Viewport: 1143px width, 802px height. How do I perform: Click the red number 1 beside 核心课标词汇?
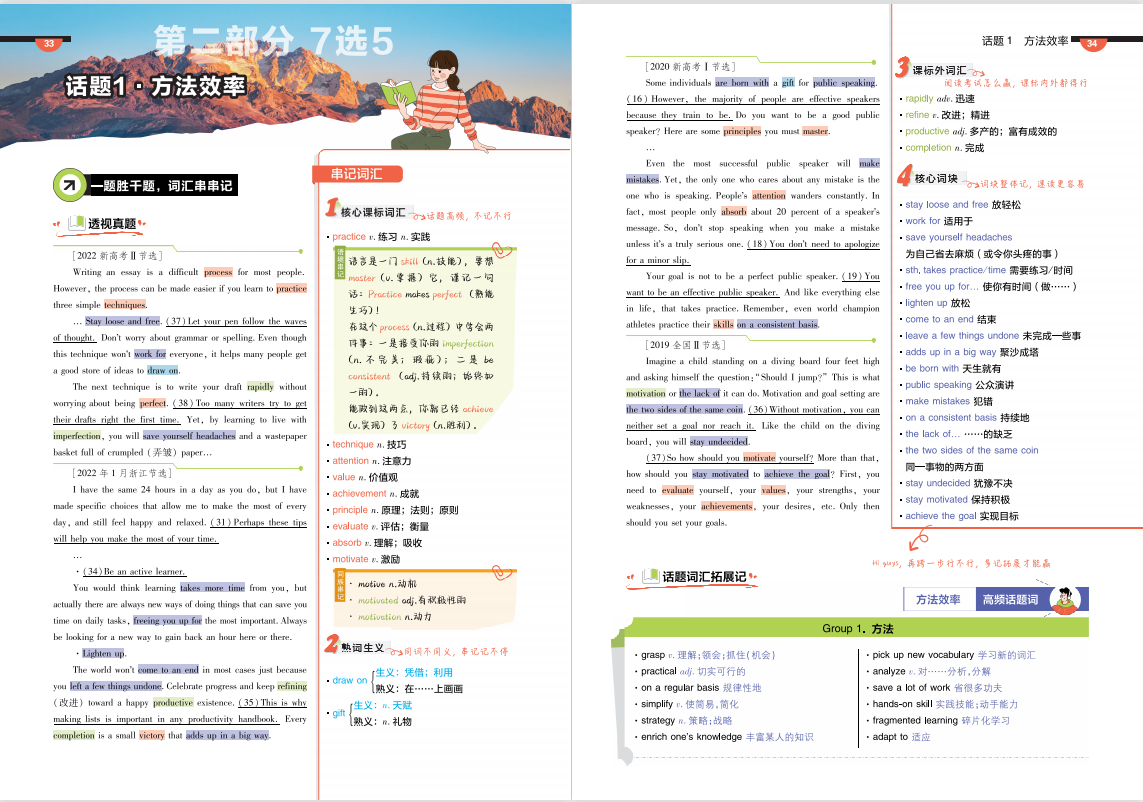pyautogui.click(x=332, y=208)
